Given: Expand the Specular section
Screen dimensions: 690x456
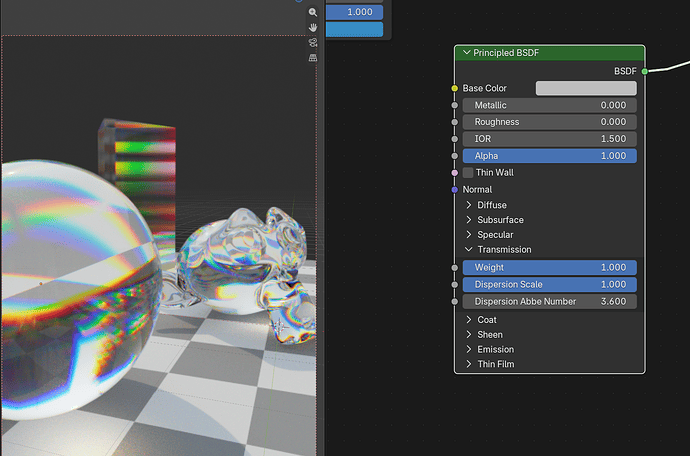Looking at the screenshot, I should [x=469, y=235].
